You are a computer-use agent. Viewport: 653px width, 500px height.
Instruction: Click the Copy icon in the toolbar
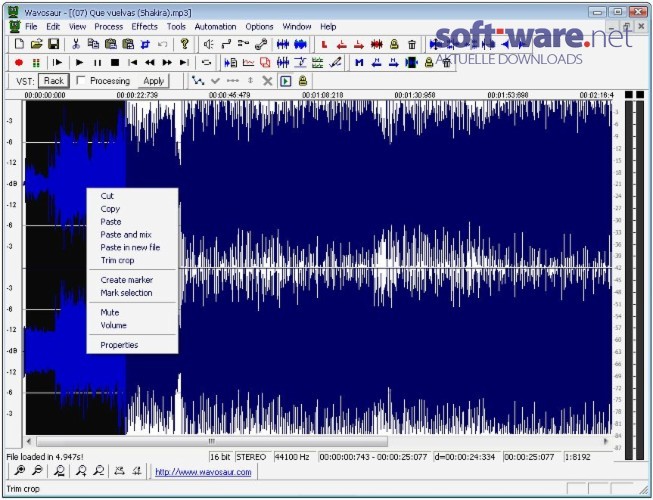[x=93, y=44]
